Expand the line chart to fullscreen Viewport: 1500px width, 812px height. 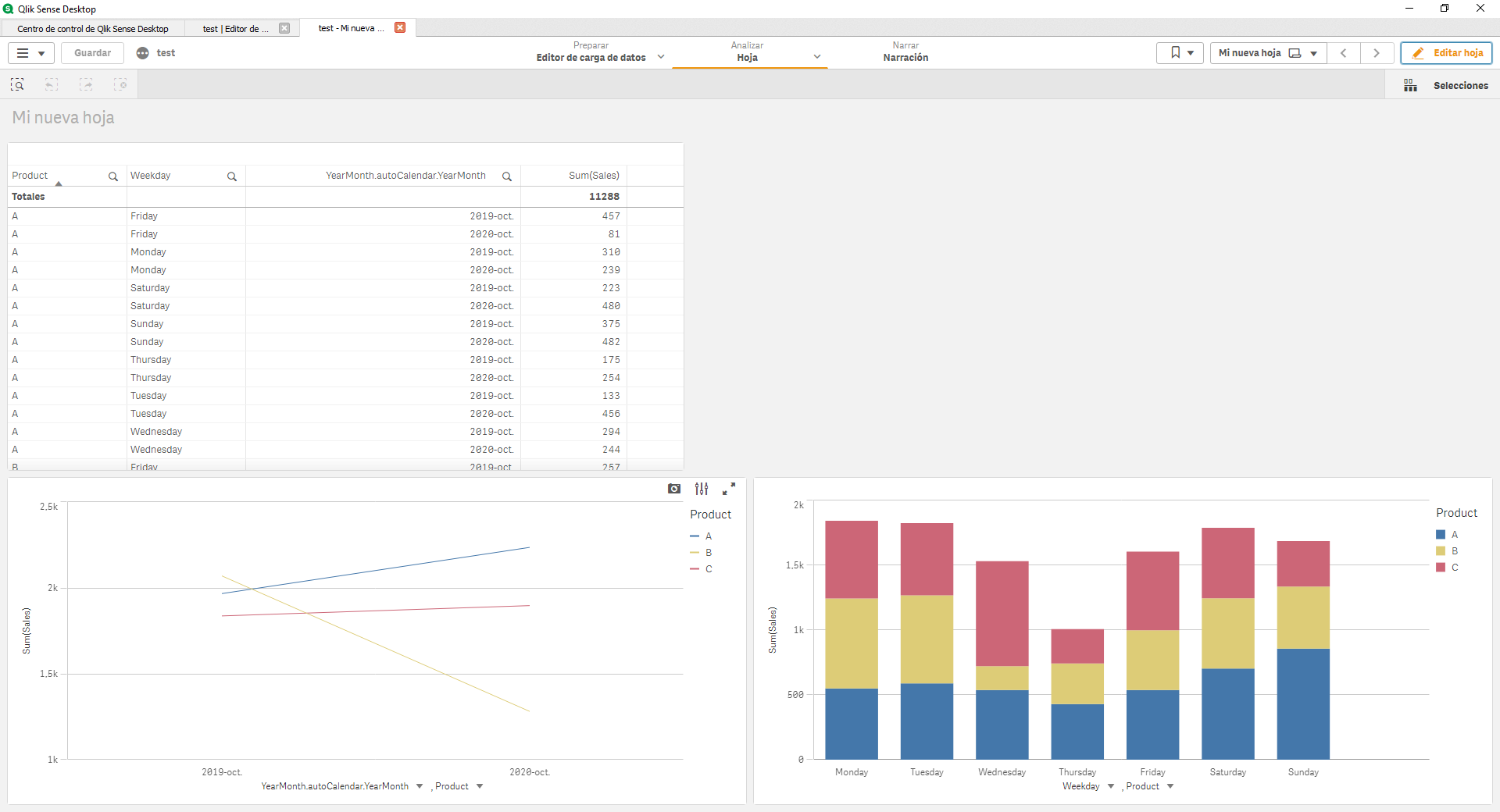[729, 489]
